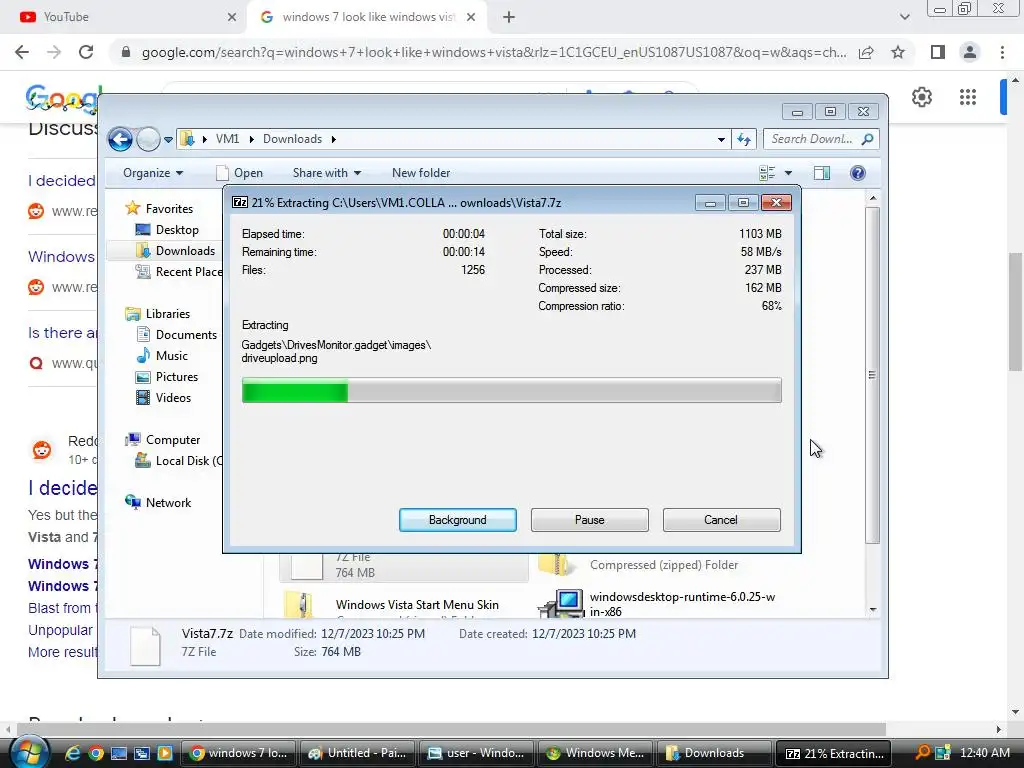
Task: Click Open in Explorer toolbar
Action: click(x=240, y=173)
